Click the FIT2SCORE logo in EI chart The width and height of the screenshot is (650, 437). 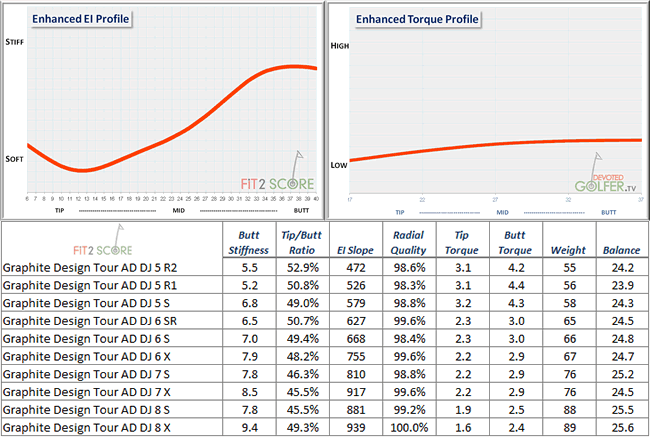click(275, 181)
